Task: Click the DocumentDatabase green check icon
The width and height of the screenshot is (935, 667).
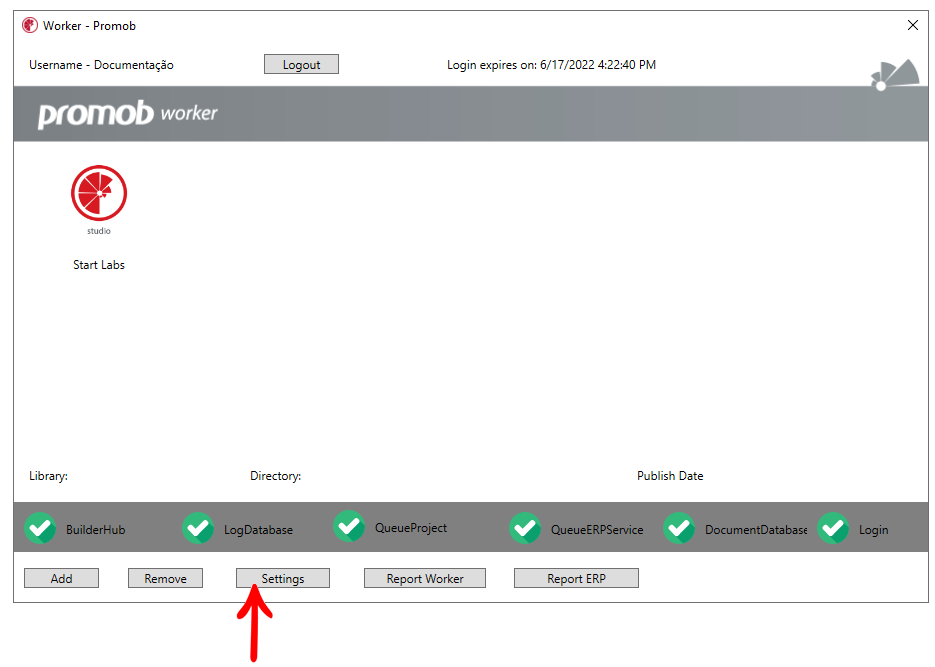Action: tap(679, 528)
